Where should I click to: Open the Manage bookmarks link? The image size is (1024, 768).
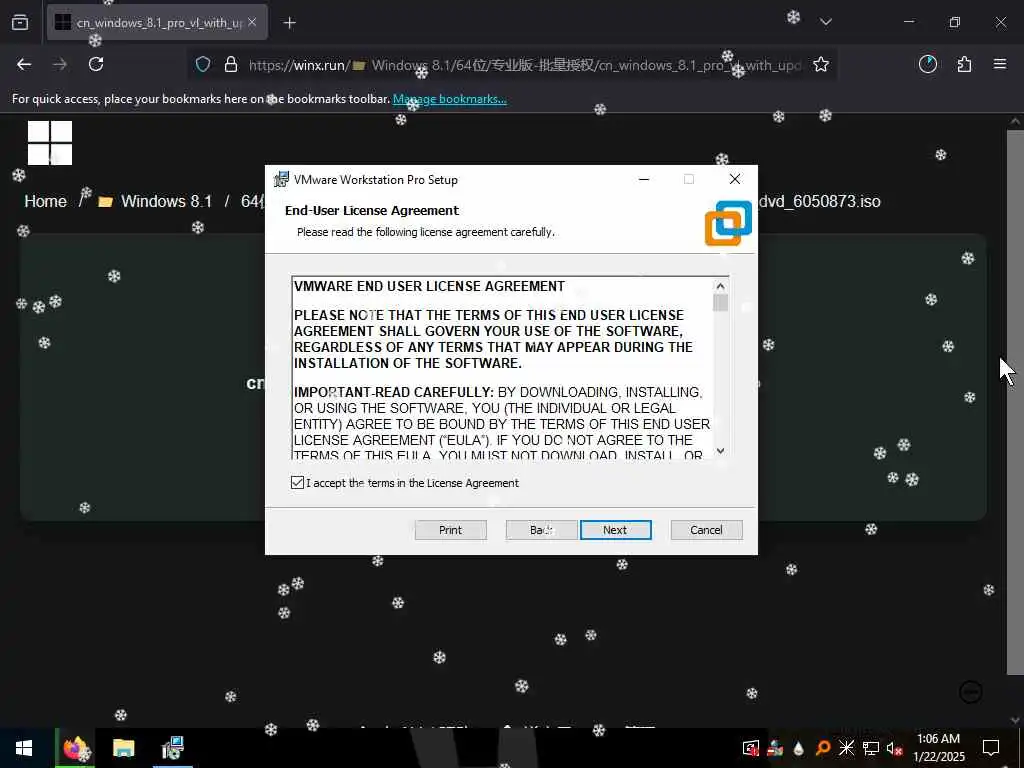point(449,99)
